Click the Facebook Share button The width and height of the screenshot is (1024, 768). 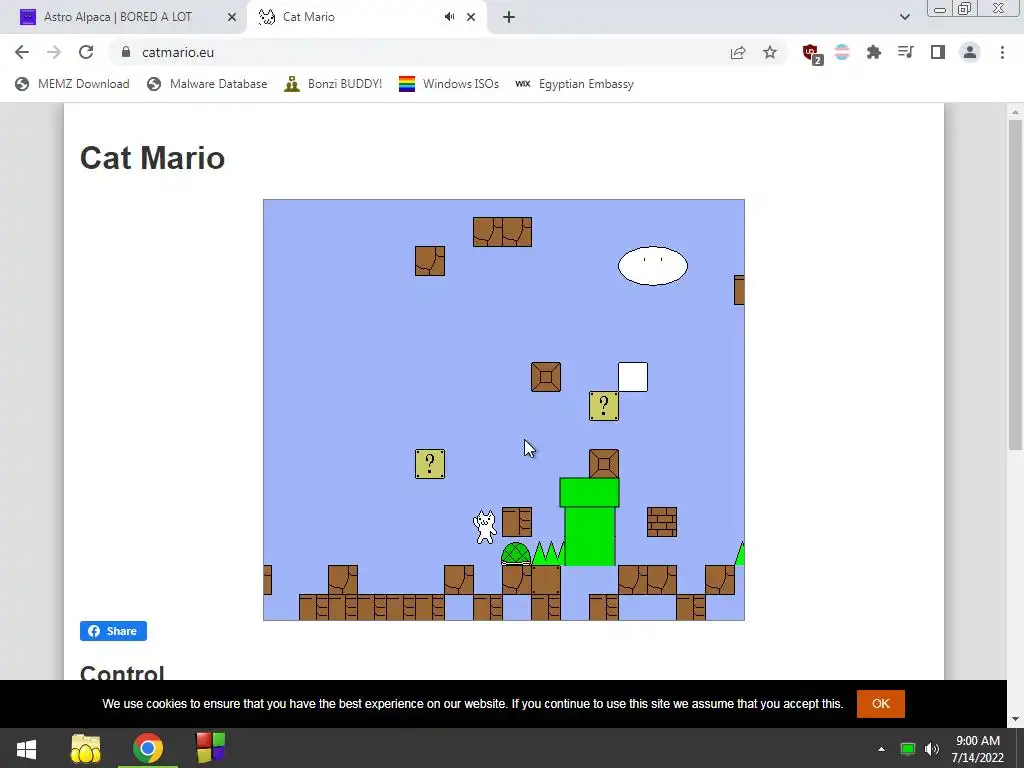[113, 631]
